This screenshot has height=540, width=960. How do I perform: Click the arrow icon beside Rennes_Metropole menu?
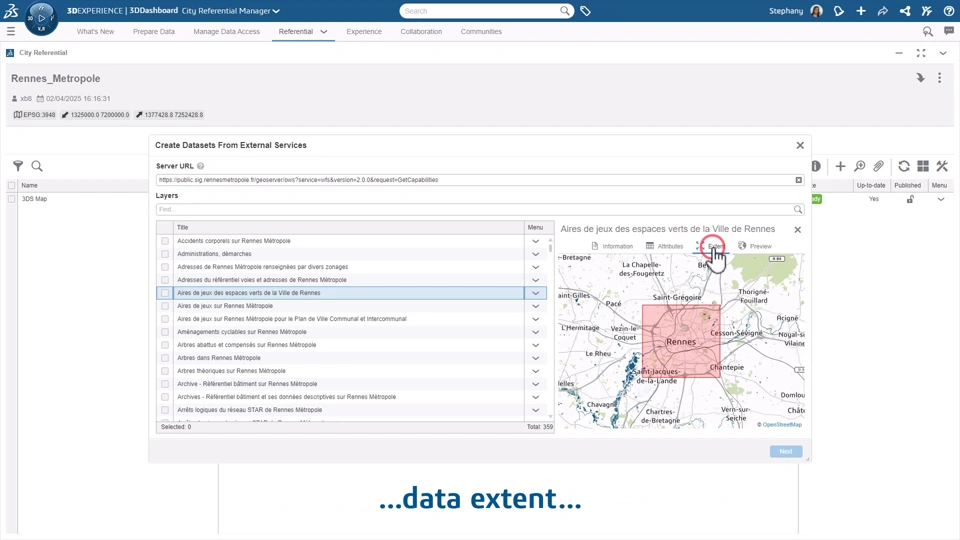point(920,78)
